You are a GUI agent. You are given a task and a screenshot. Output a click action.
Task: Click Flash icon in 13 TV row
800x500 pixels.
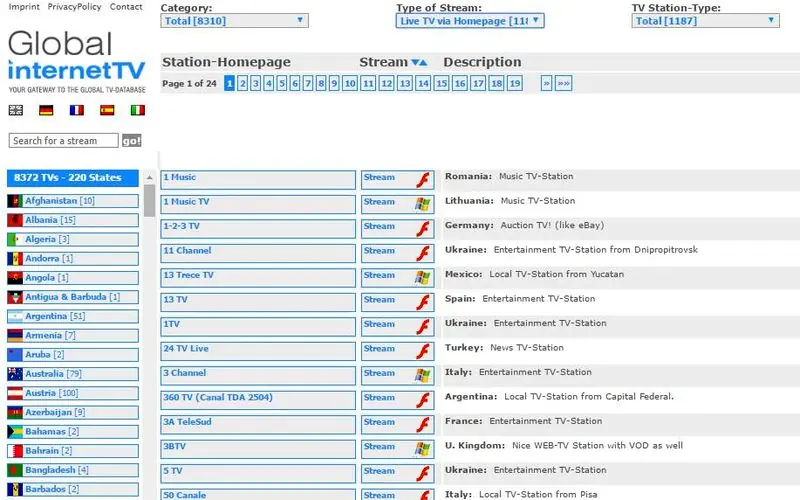422,303
